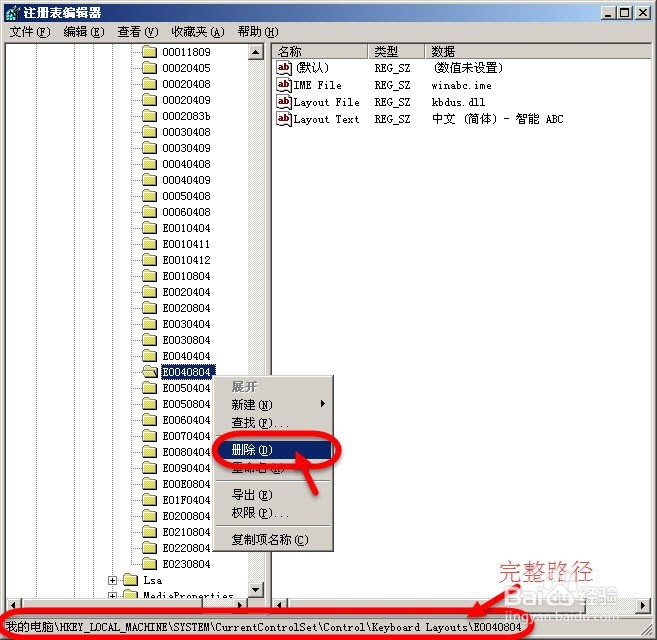Screen dimensions: 657x640
Task: Click the value pane scroll right arrow
Action: click(642, 605)
